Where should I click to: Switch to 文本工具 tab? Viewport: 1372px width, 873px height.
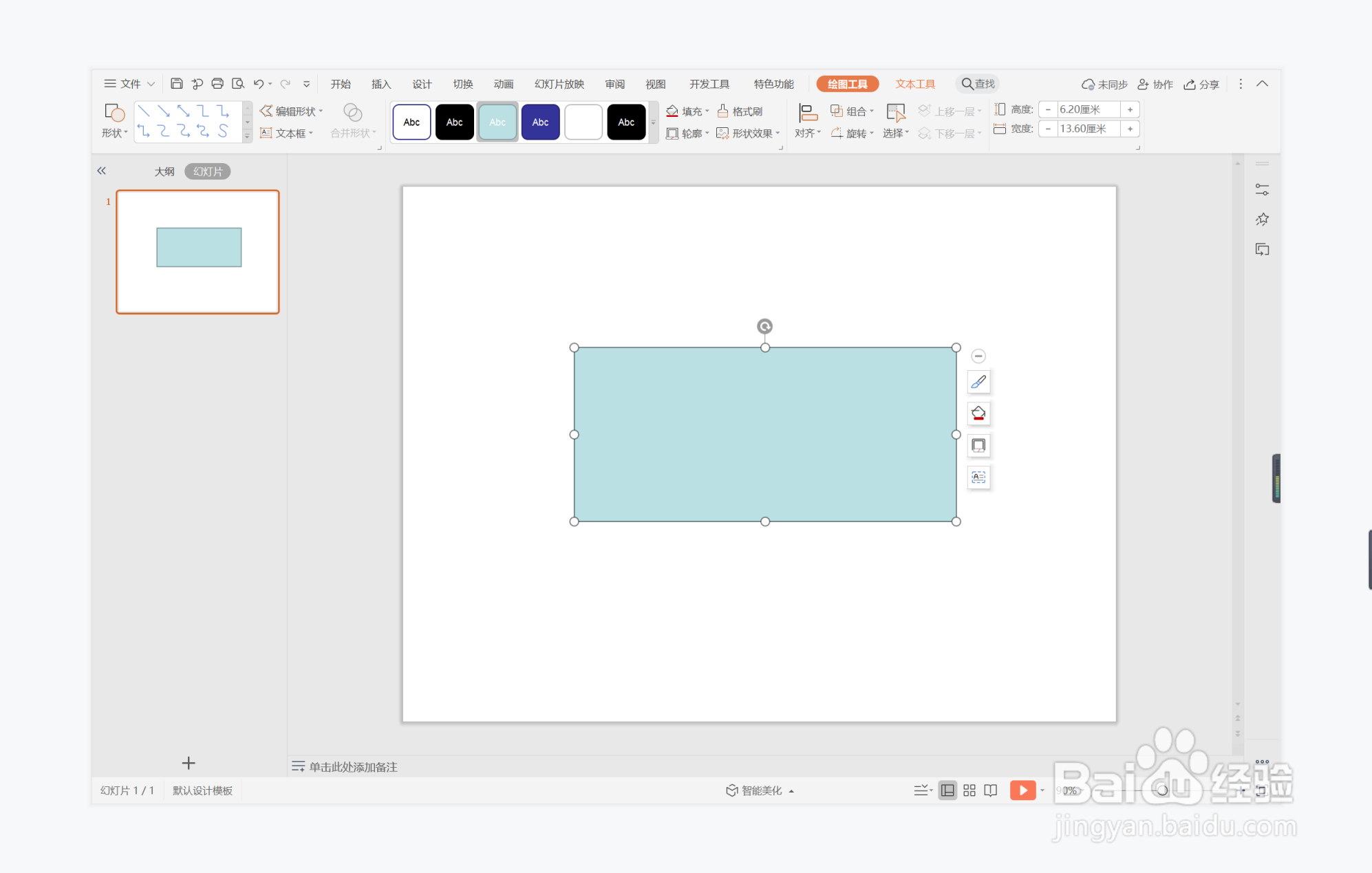[914, 84]
